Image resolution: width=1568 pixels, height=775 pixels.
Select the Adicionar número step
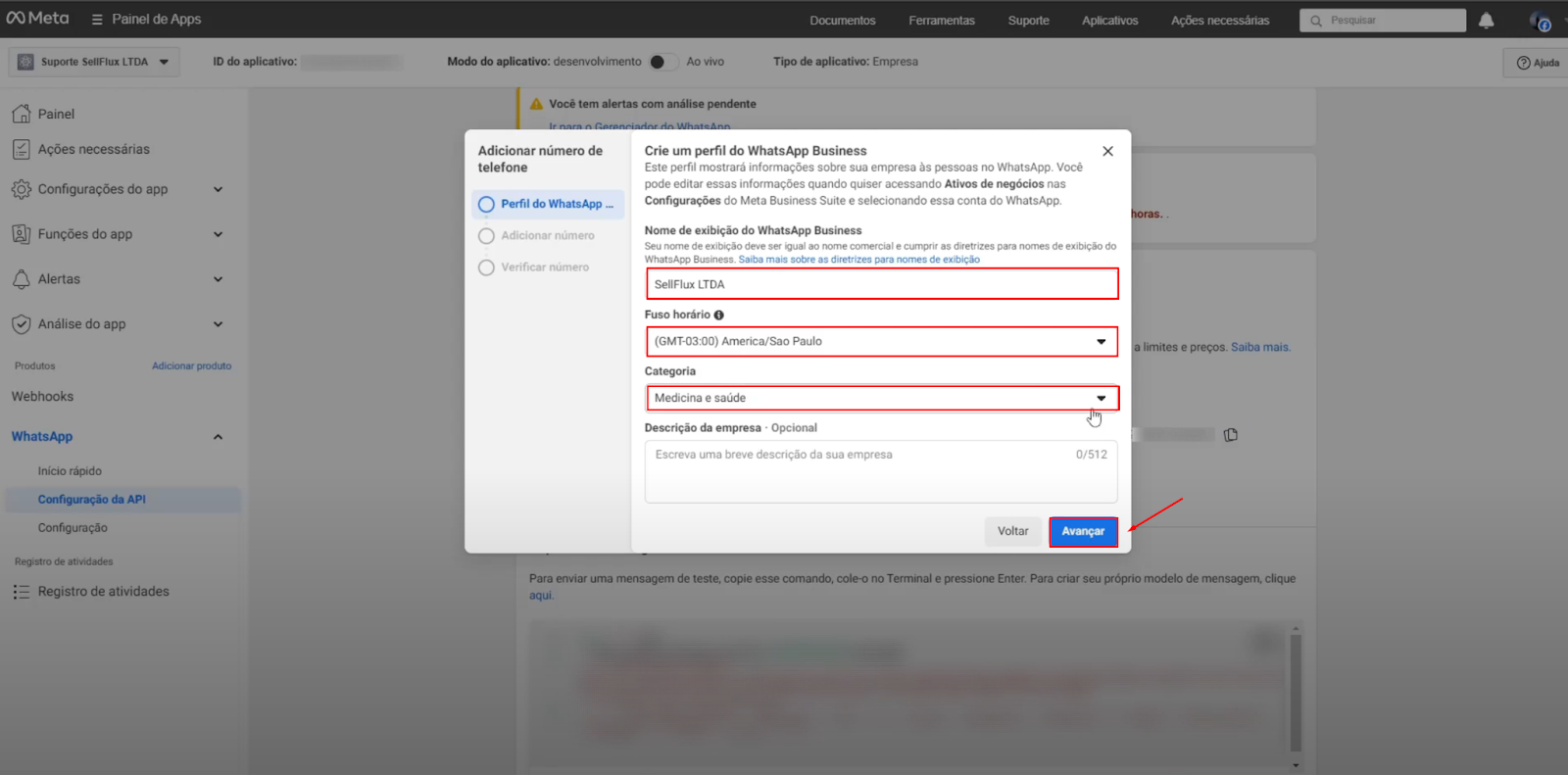point(547,236)
